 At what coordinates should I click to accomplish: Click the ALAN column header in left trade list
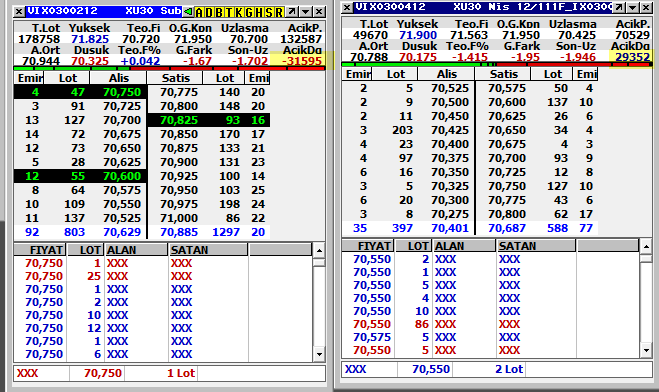click(136, 250)
